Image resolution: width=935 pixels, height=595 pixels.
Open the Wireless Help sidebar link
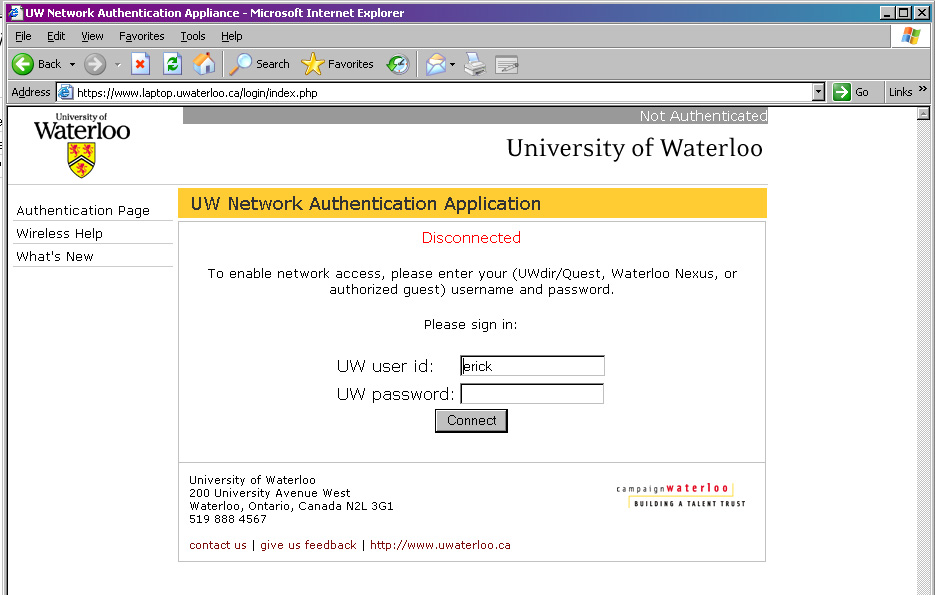[x=59, y=233]
